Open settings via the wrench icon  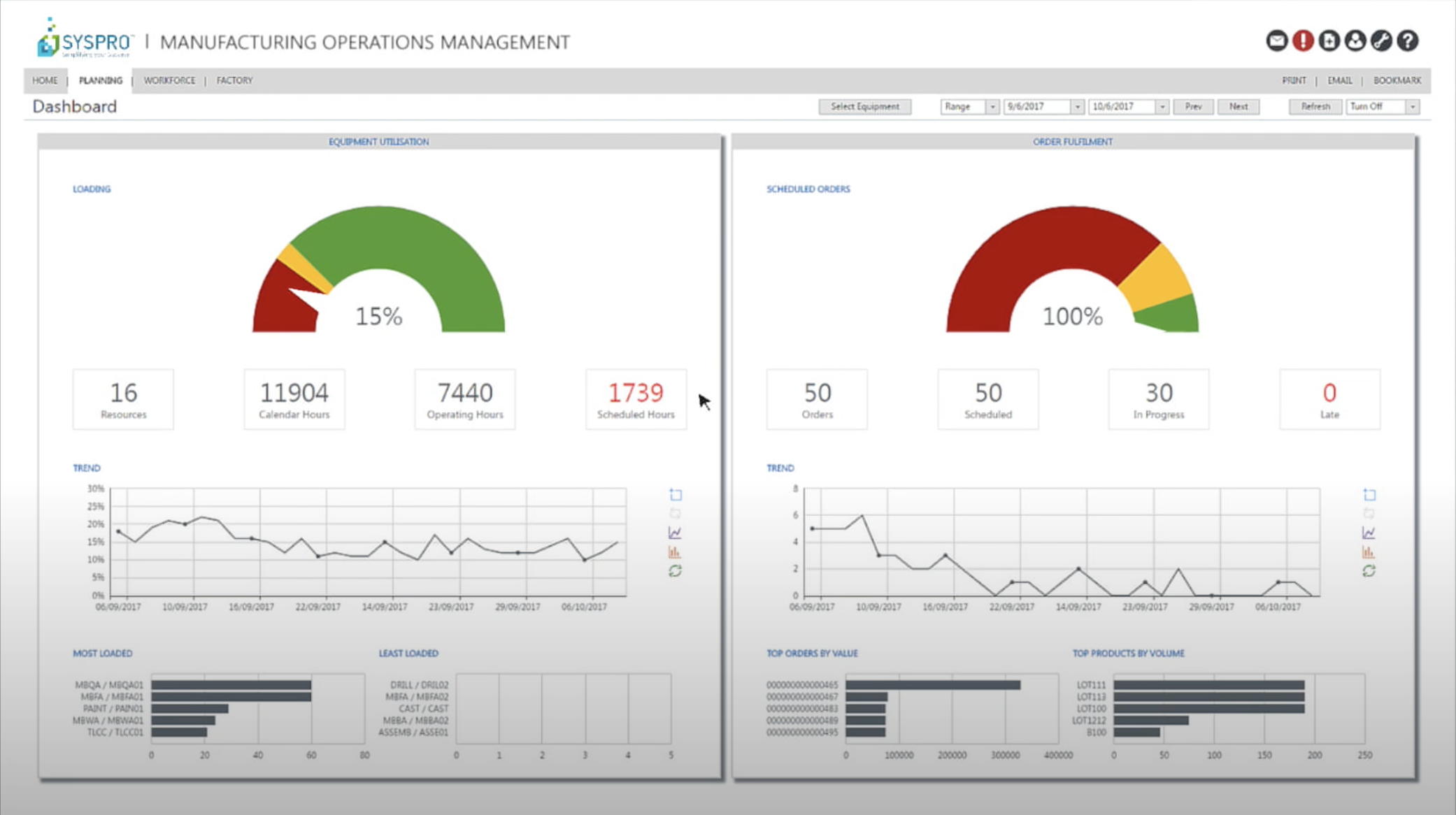coord(1383,41)
